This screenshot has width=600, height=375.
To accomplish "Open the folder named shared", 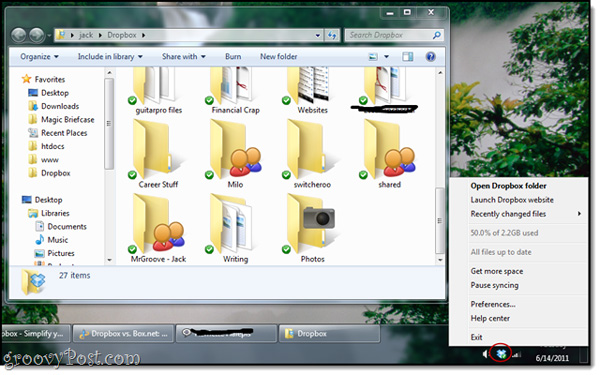I will (x=389, y=153).
